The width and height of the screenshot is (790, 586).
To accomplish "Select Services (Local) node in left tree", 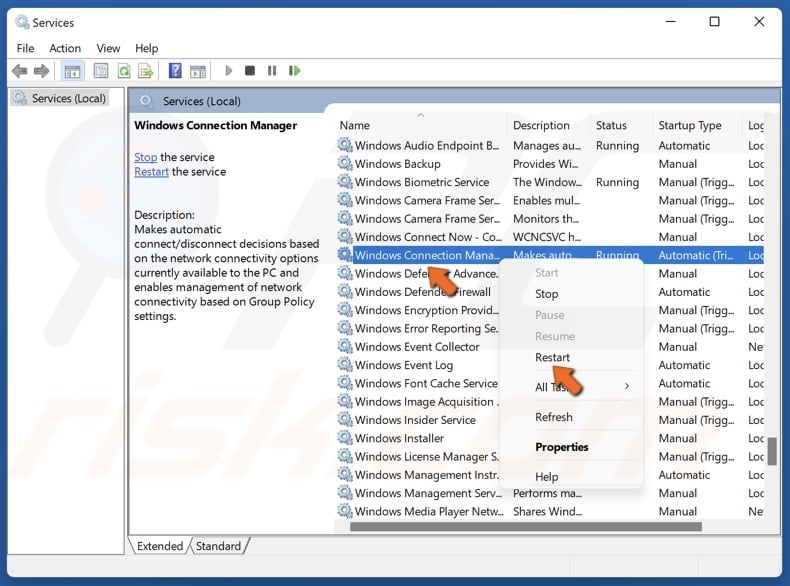I will [x=60, y=98].
